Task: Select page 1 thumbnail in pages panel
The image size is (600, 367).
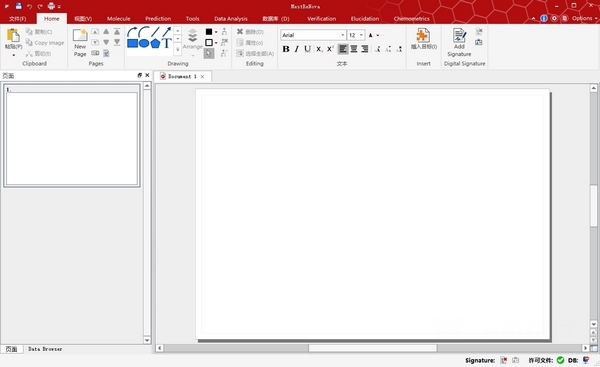Action: pos(72,136)
